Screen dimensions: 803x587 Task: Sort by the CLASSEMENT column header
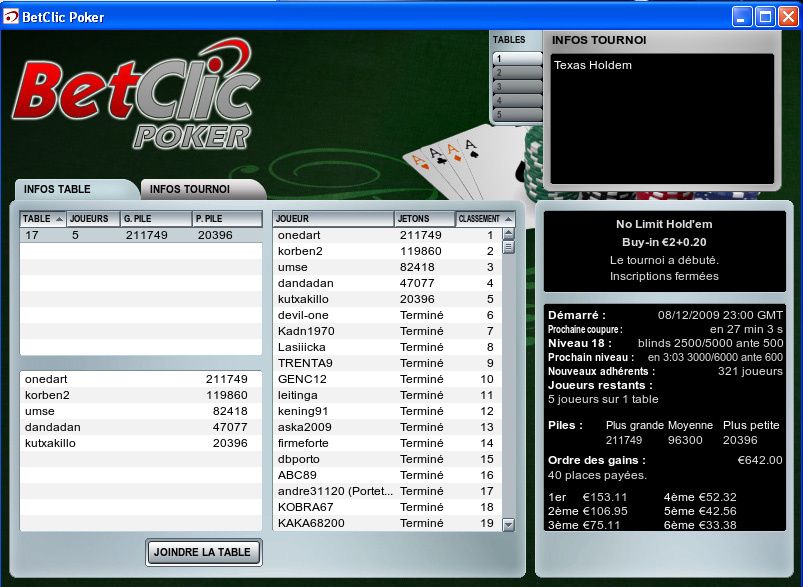[x=485, y=219]
